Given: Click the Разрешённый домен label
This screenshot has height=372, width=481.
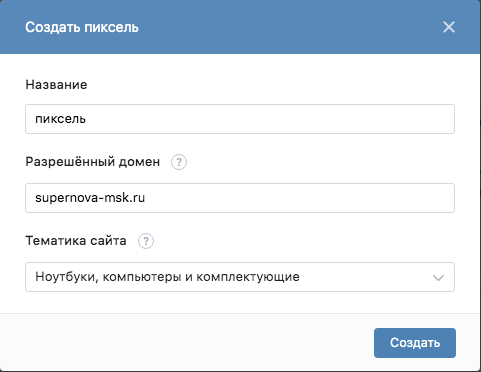Looking at the screenshot, I should click(x=93, y=162).
